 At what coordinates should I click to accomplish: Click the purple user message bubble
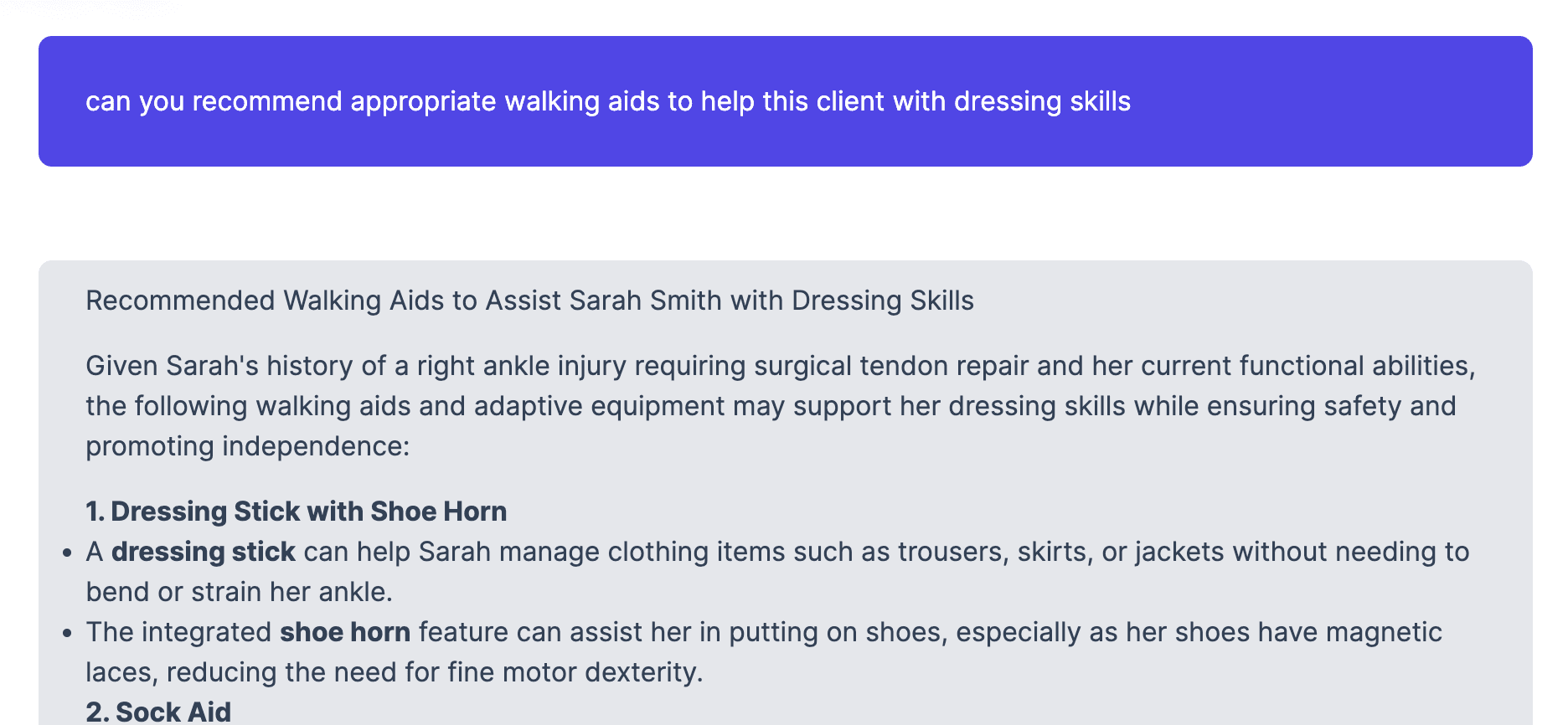[x=785, y=101]
